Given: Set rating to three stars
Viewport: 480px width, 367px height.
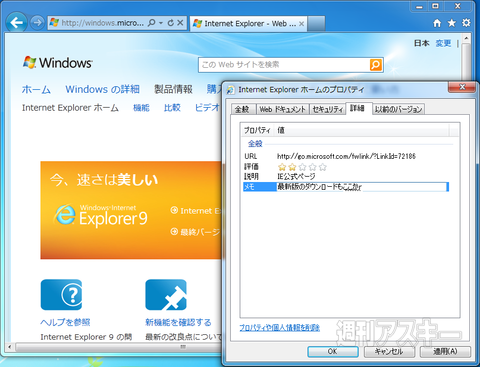Looking at the screenshot, I should click(302, 167).
